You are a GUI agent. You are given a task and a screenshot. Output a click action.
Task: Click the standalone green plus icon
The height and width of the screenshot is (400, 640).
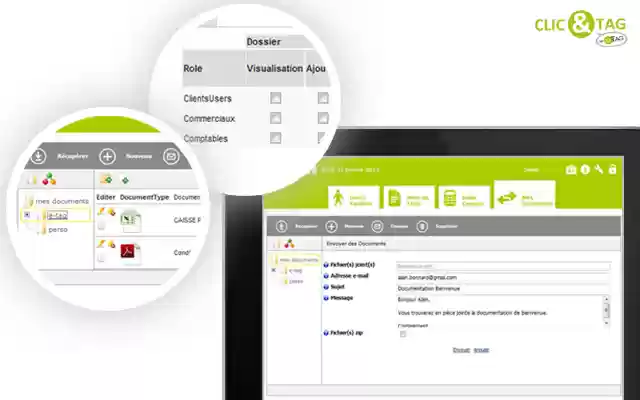tap(125, 180)
